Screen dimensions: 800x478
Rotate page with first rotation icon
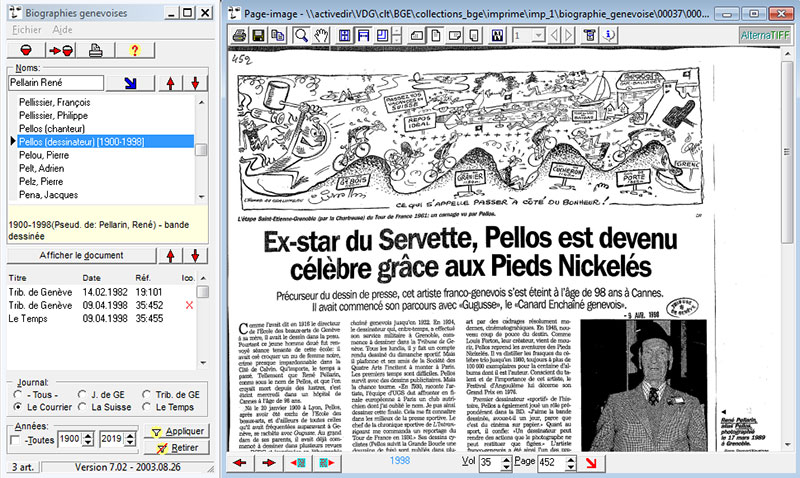pyautogui.click(x=416, y=35)
